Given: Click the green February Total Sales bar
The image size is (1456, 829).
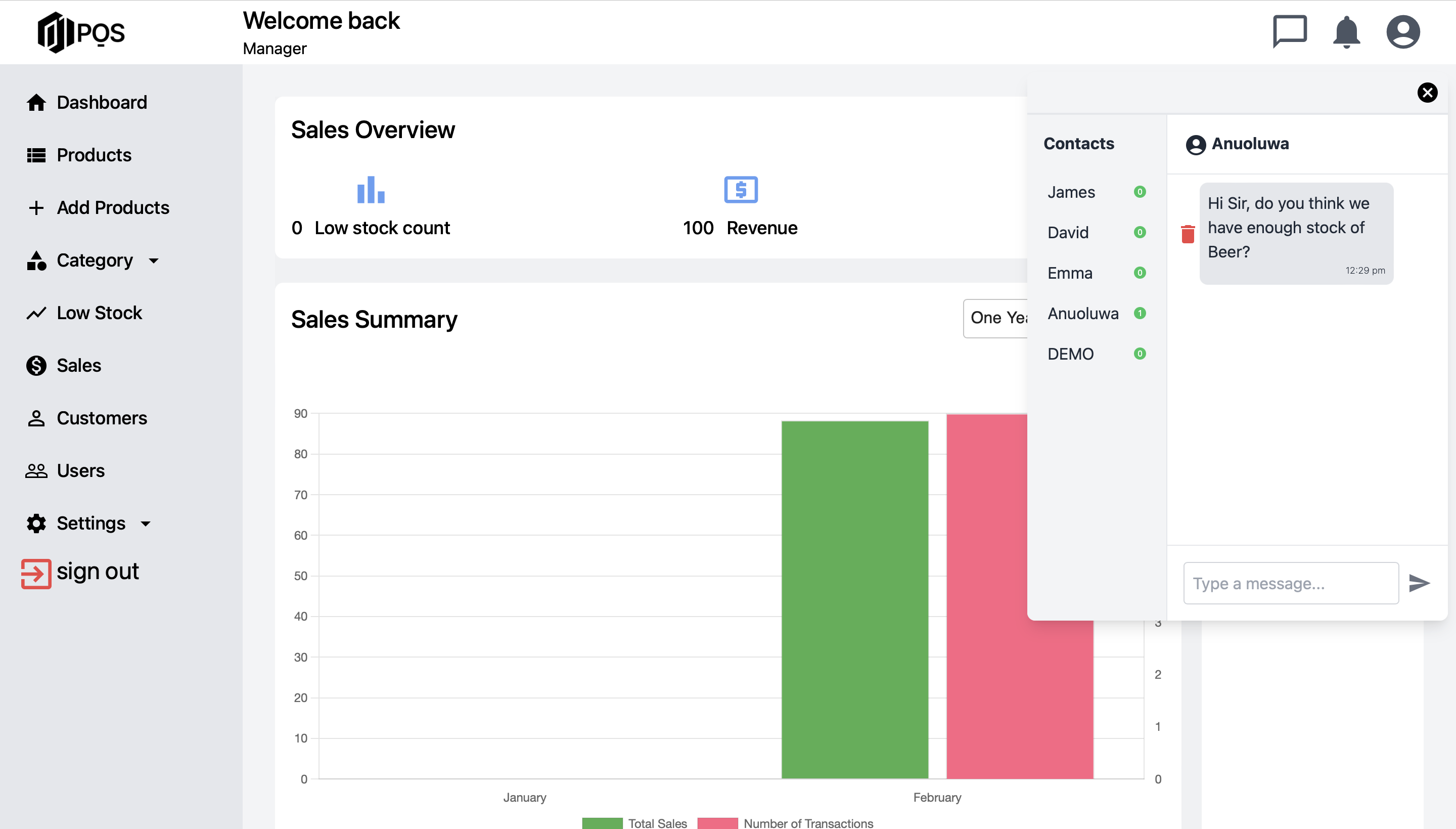Looking at the screenshot, I should [854, 599].
